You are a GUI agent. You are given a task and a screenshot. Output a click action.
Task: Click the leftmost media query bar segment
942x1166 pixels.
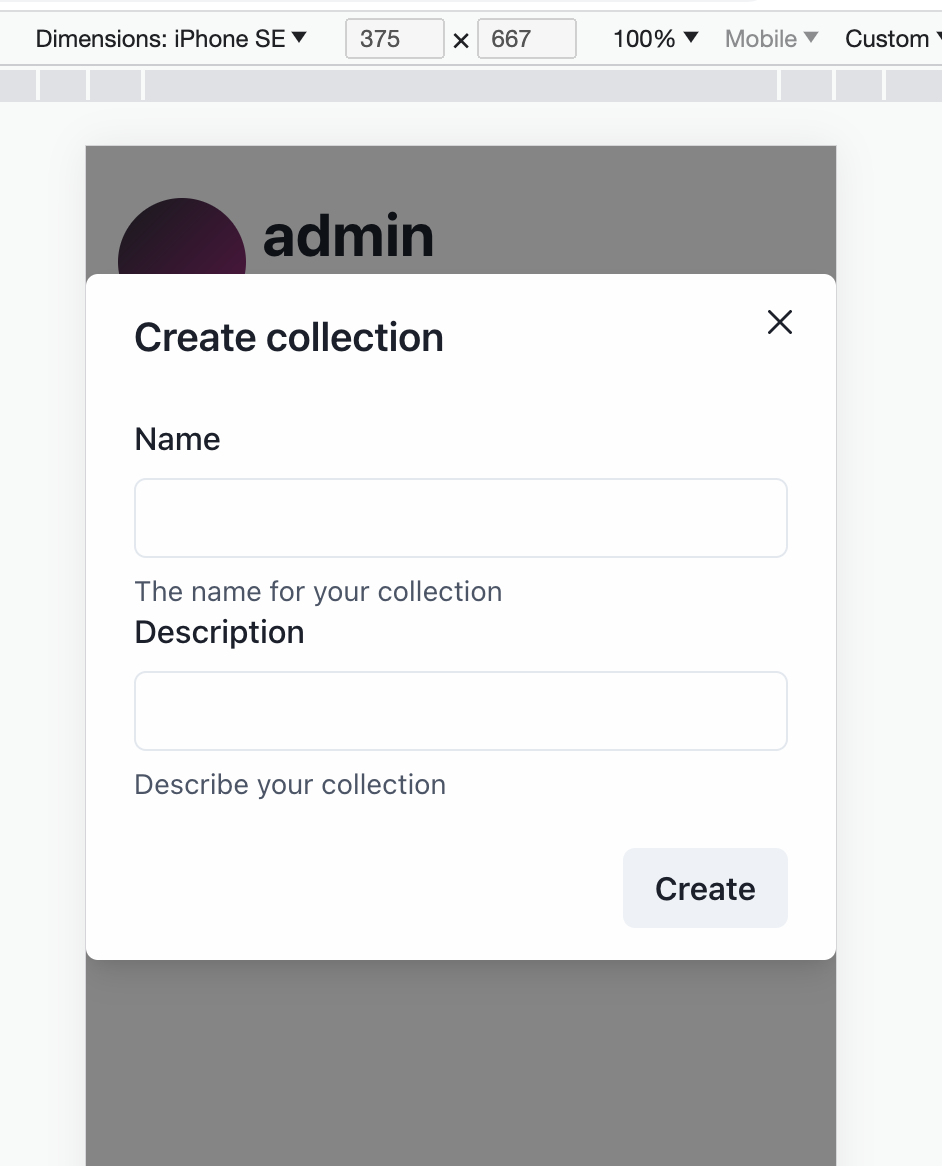tap(16, 85)
